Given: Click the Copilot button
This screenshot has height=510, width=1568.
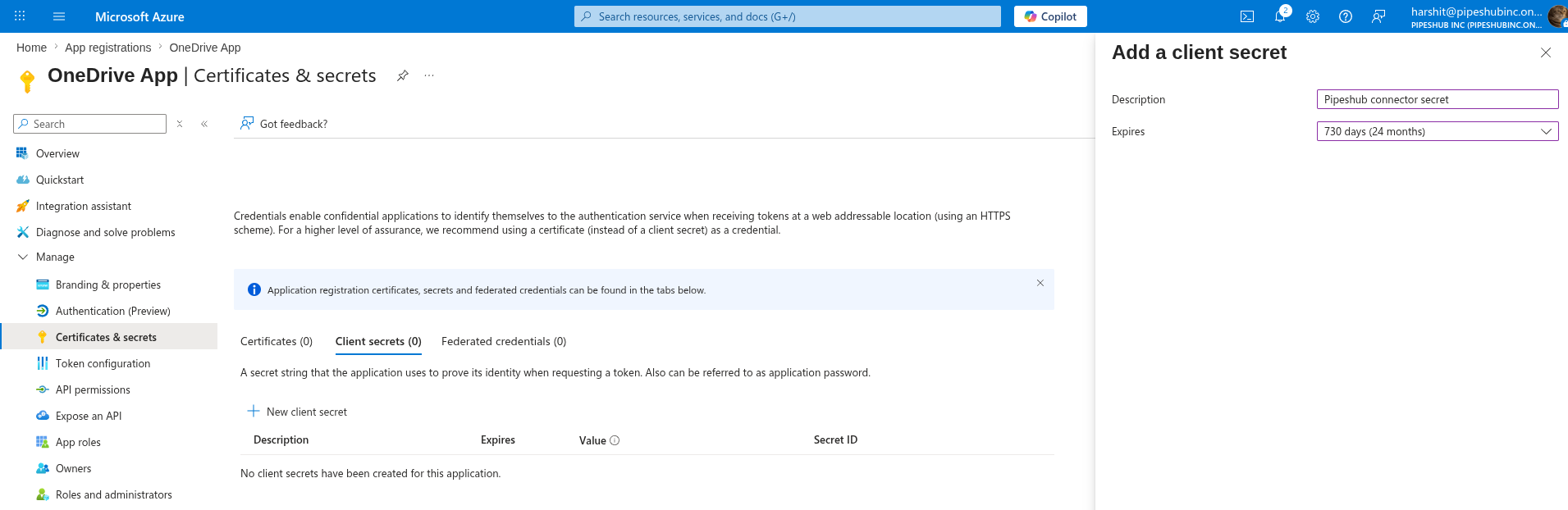Looking at the screenshot, I should click(1050, 16).
